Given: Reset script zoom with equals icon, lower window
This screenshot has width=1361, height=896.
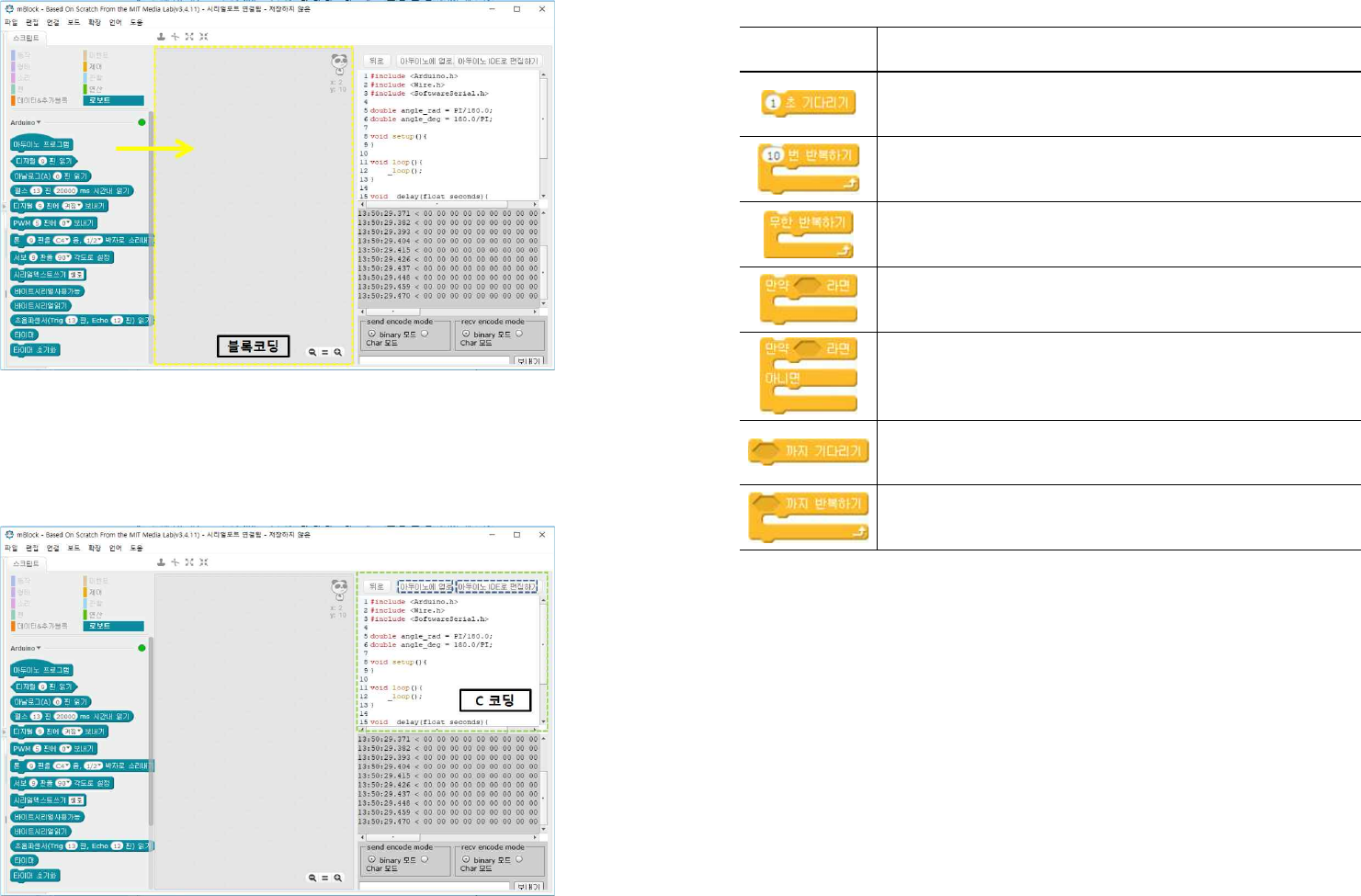Looking at the screenshot, I should pyautogui.click(x=325, y=878).
